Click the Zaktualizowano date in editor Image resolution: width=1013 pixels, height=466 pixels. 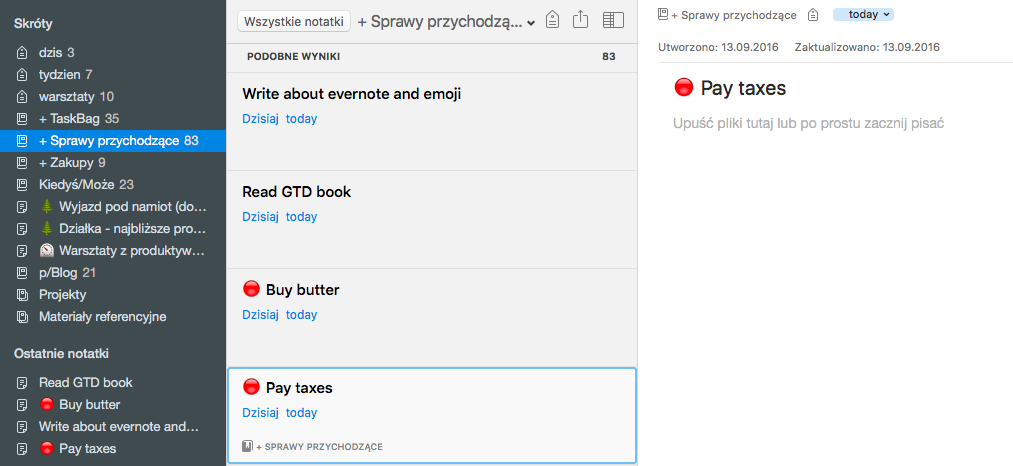867,47
